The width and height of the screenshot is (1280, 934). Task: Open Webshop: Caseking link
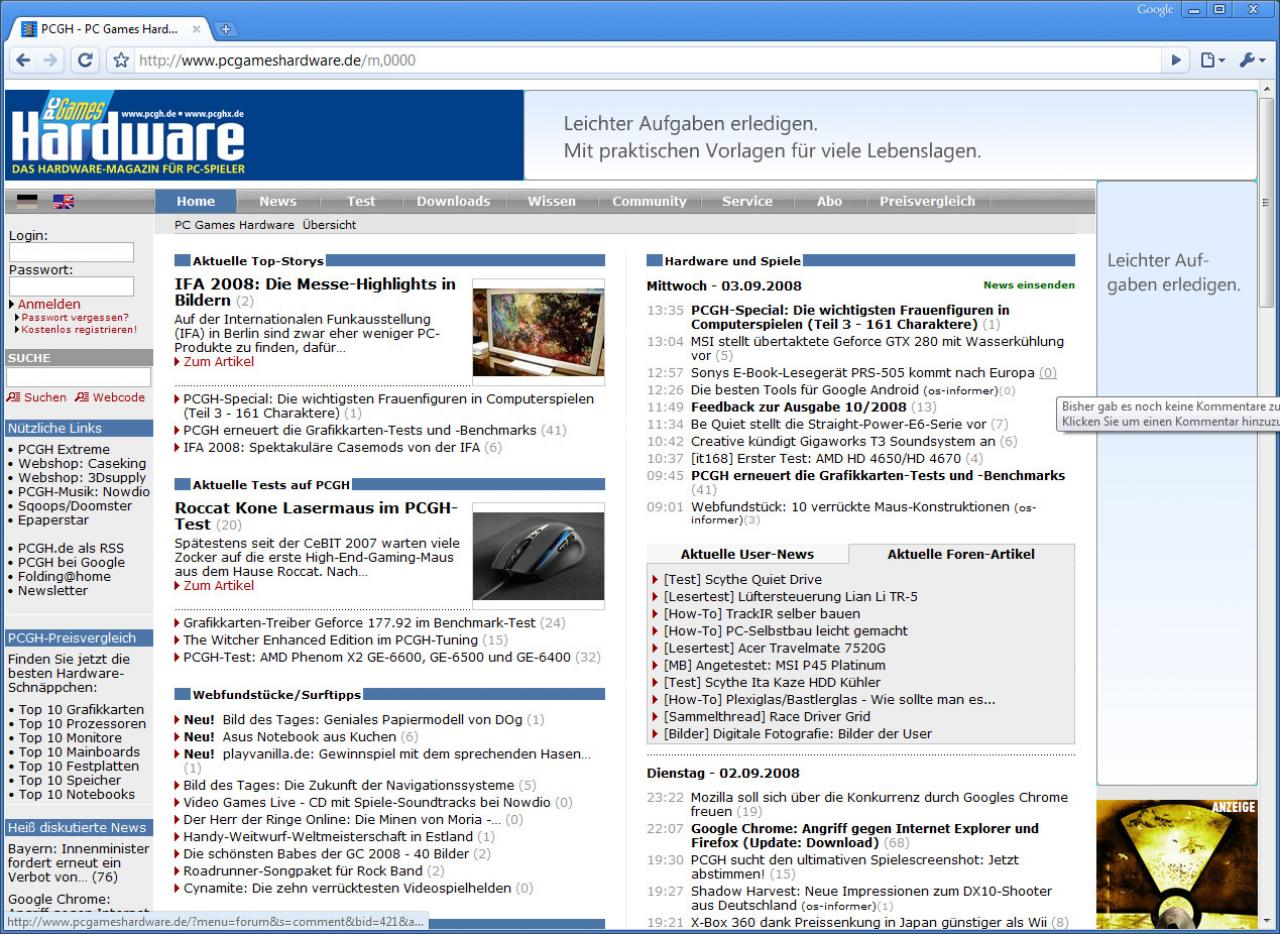[82, 463]
